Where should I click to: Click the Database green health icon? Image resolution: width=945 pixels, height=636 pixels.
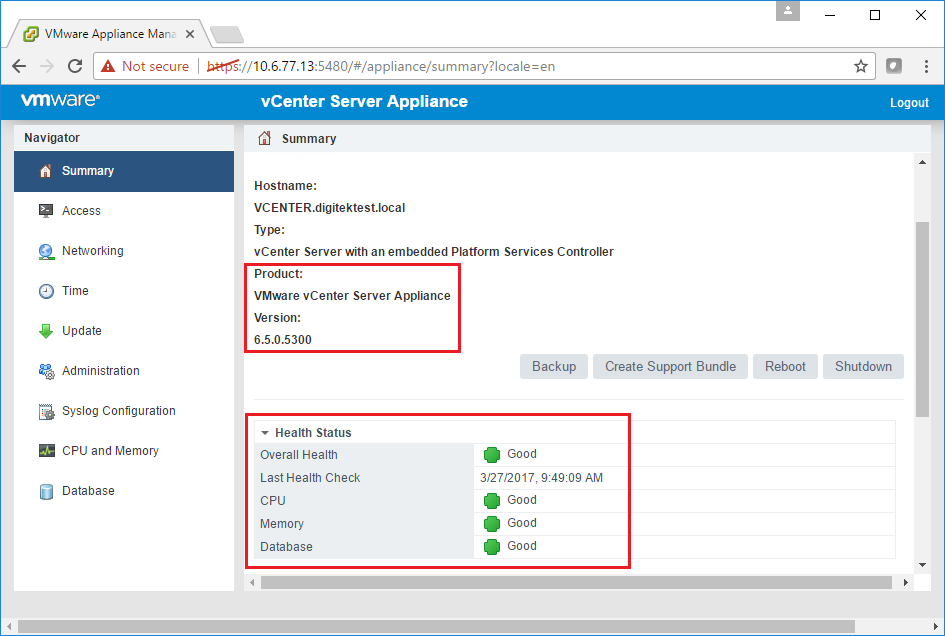[x=492, y=546]
